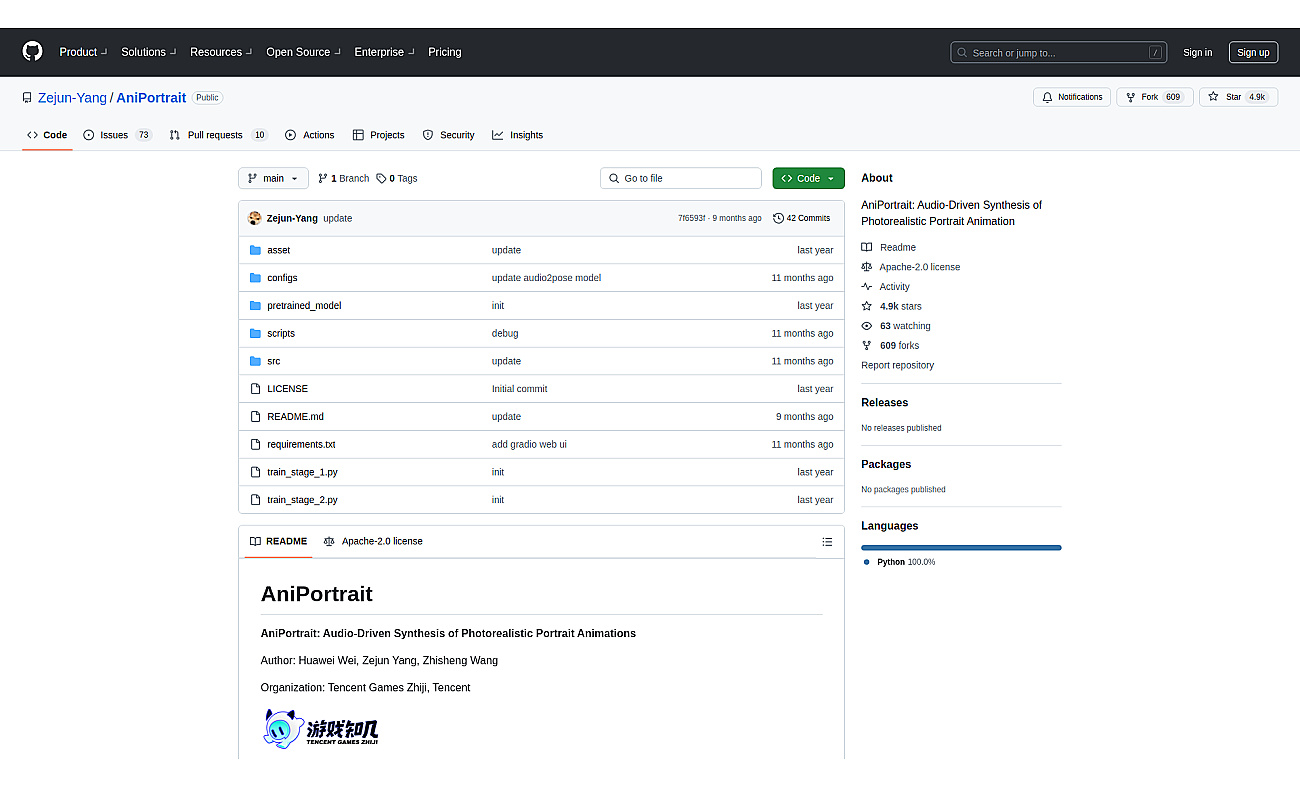Go to the Pricing page
The height and width of the screenshot is (788, 1300).
(x=445, y=52)
